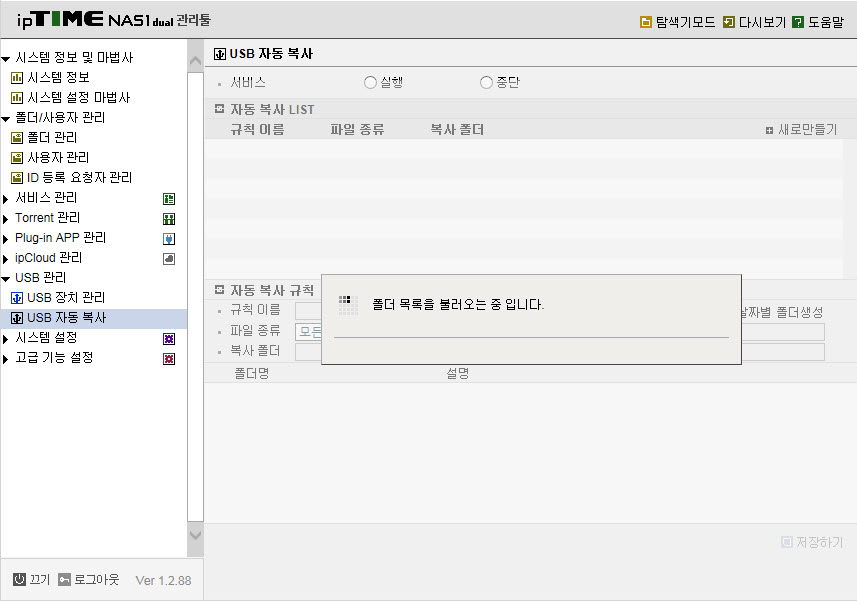The width and height of the screenshot is (857, 602).
Task: Click the 저장하기 save button
Action: pos(812,542)
